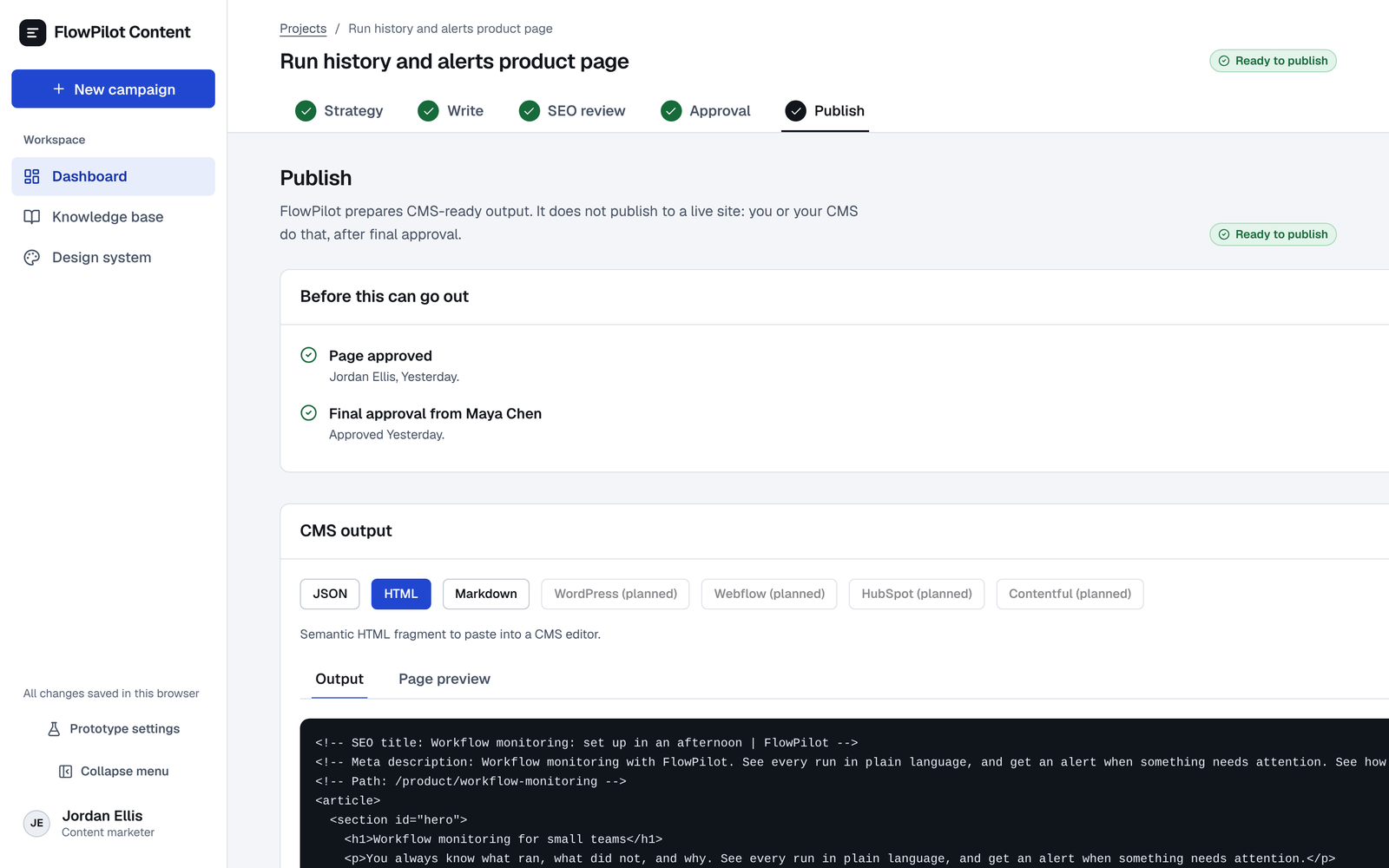Screen dimensions: 1389x868
Task: Go to the Approval step
Action: point(706,111)
